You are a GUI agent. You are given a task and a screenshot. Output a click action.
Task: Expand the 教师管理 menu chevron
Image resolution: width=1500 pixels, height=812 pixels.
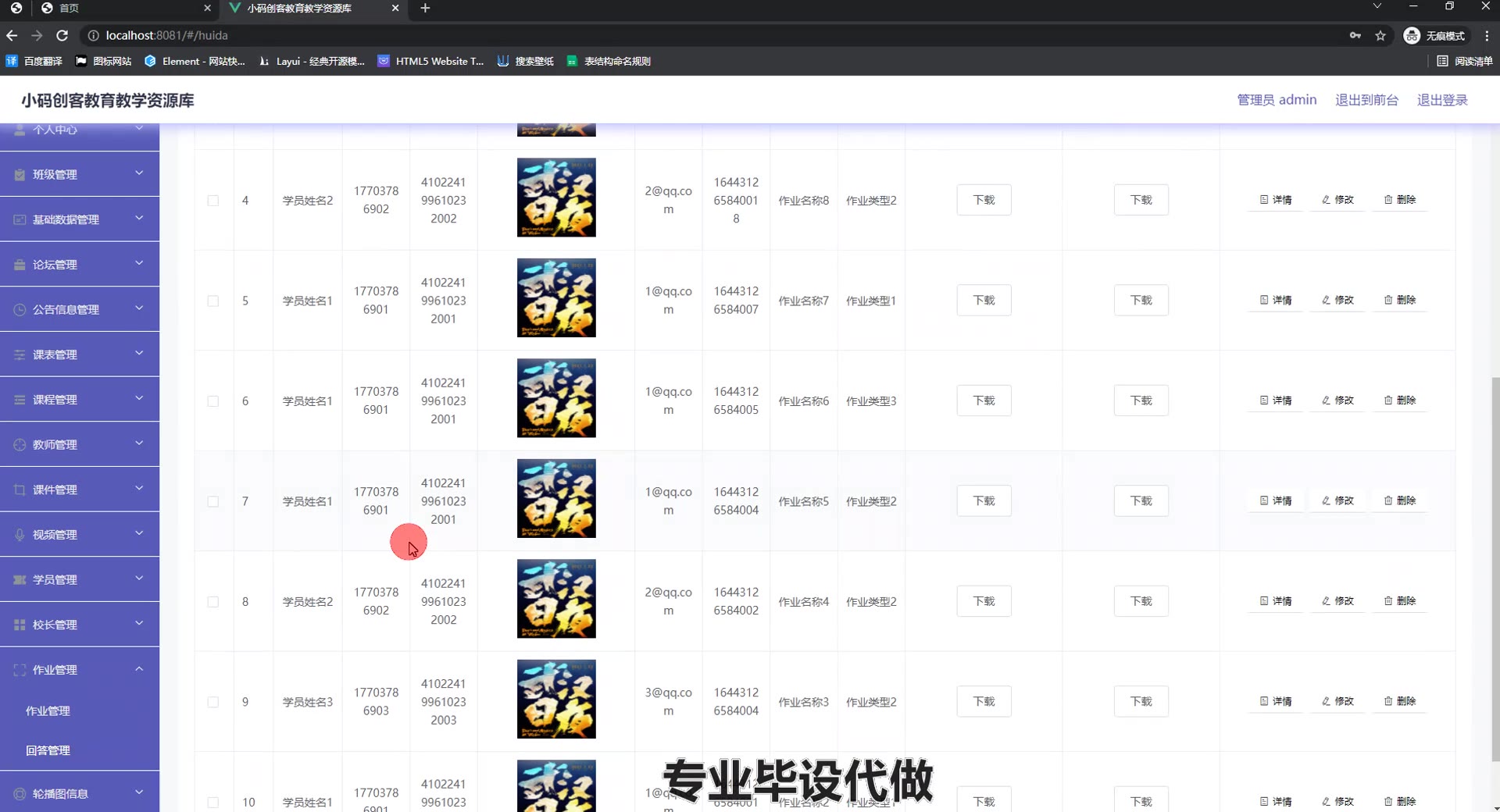[139, 443]
